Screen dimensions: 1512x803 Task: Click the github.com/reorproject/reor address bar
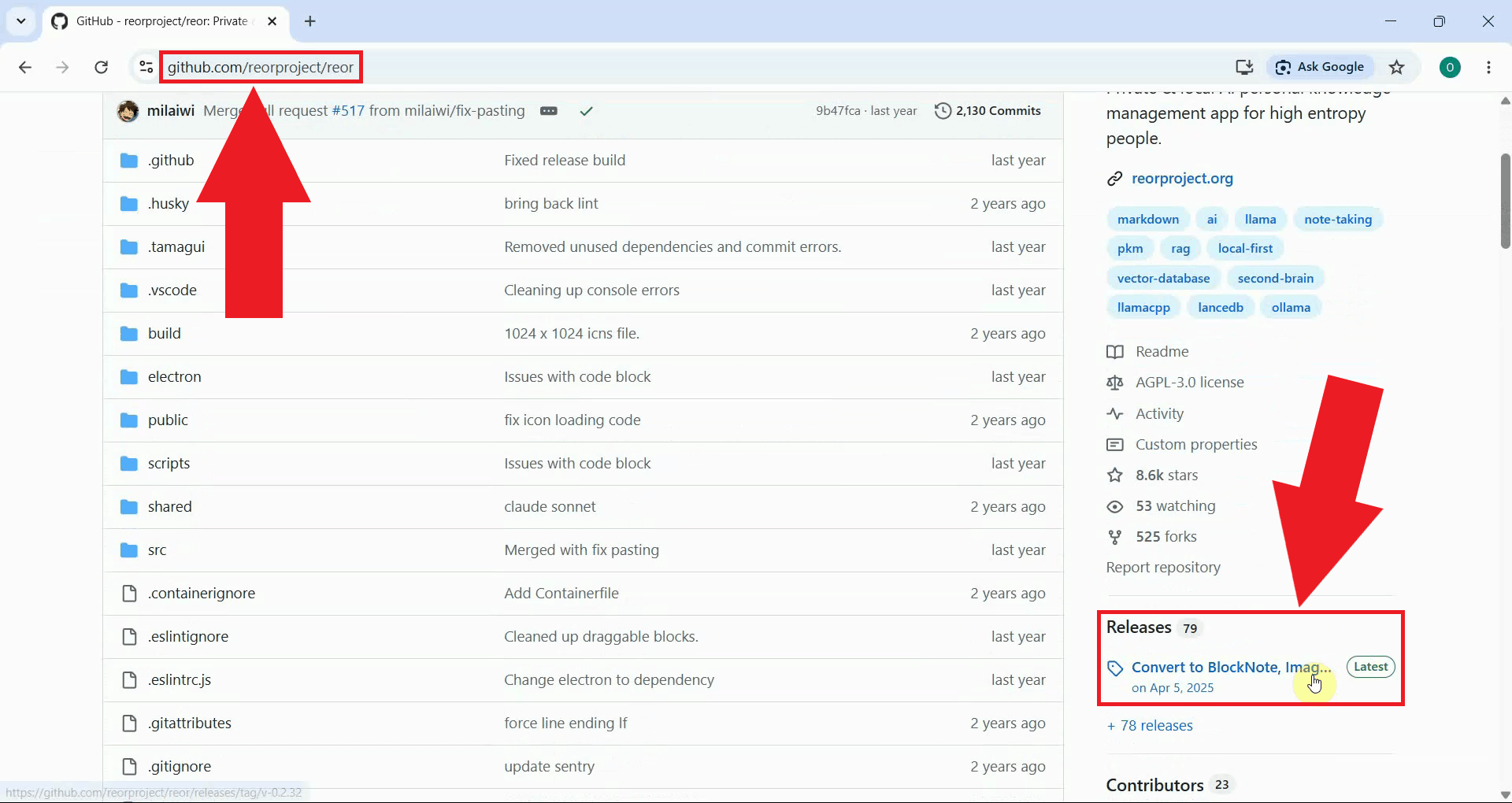[x=261, y=67]
